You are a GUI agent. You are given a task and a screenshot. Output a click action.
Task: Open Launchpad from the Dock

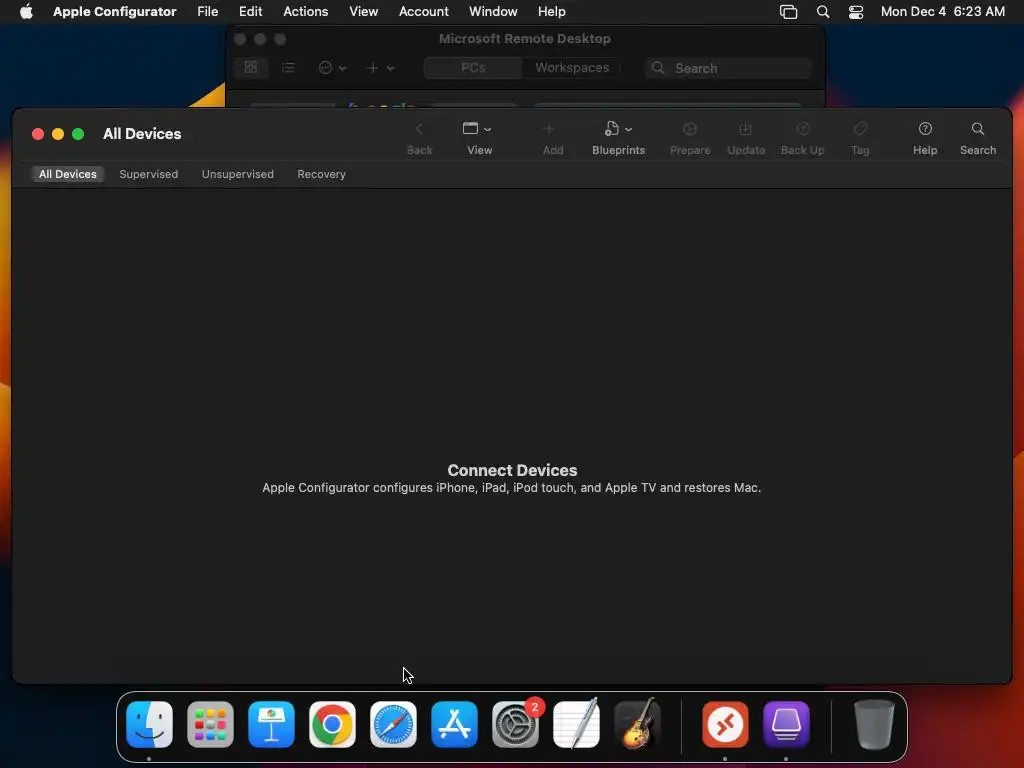pos(210,725)
